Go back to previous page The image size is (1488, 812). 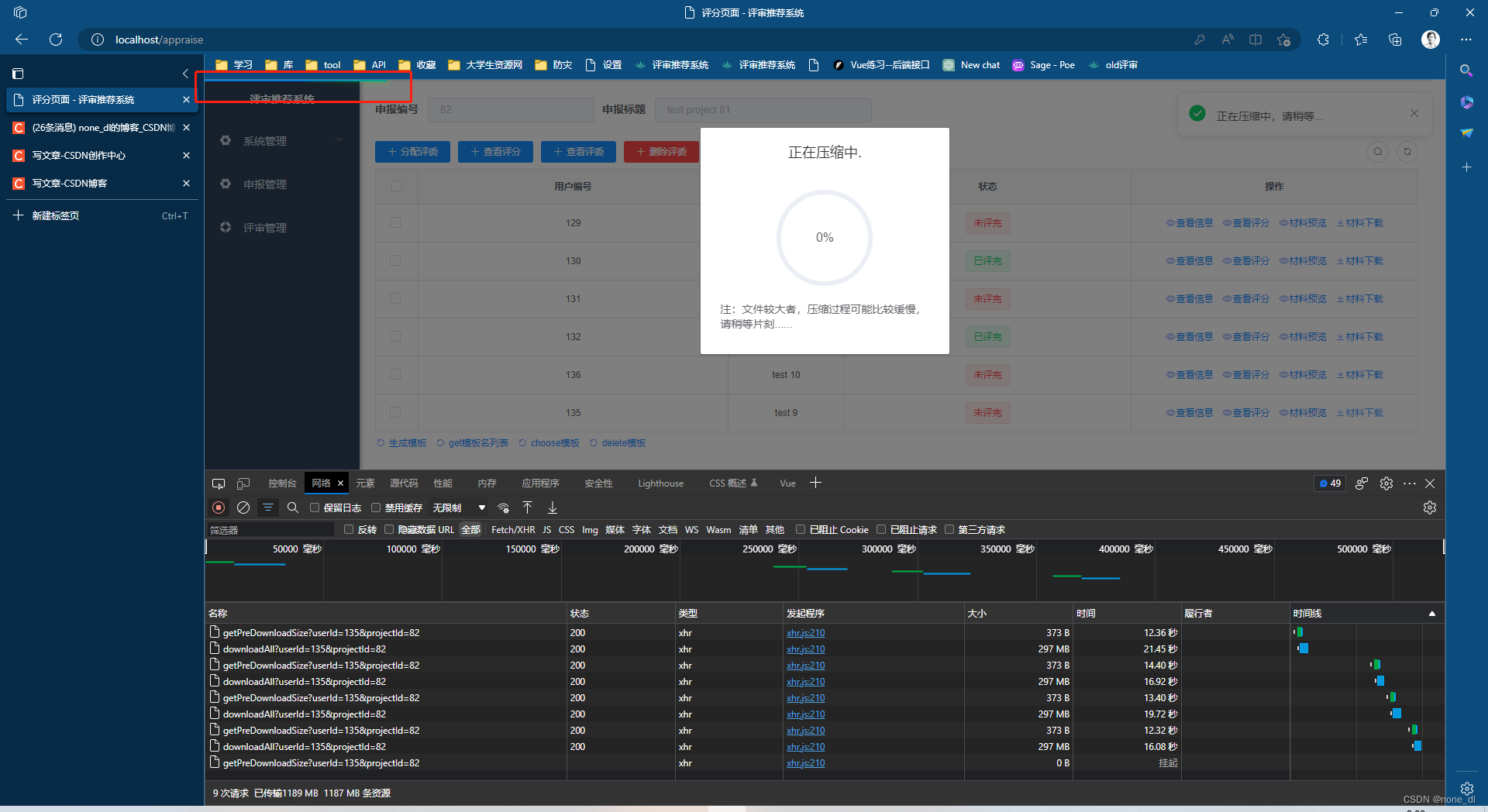[22, 40]
